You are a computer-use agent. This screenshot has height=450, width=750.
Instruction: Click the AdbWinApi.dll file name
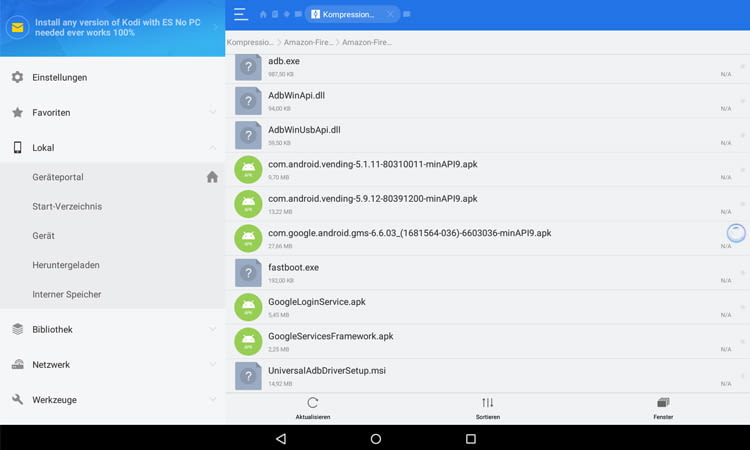296,95
